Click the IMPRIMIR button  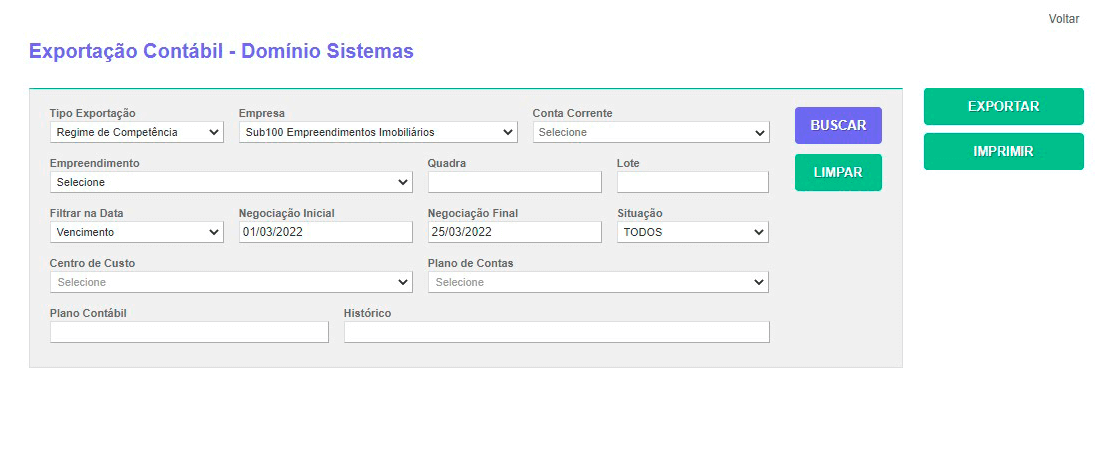tap(1003, 152)
